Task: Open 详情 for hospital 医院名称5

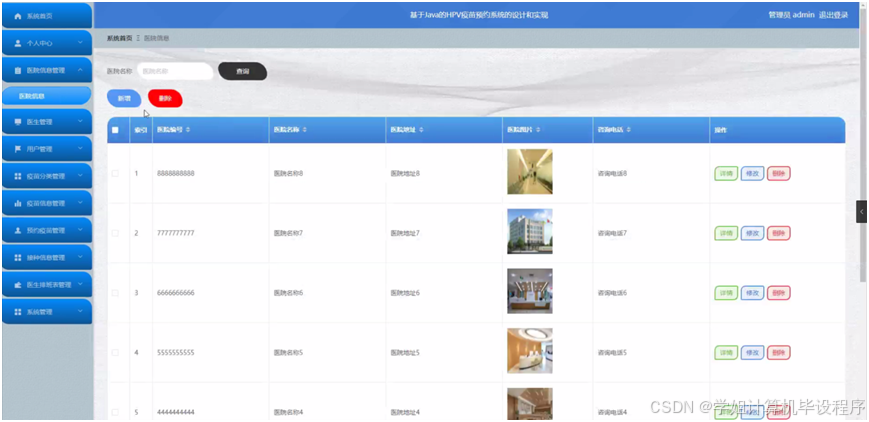Action: click(x=726, y=353)
